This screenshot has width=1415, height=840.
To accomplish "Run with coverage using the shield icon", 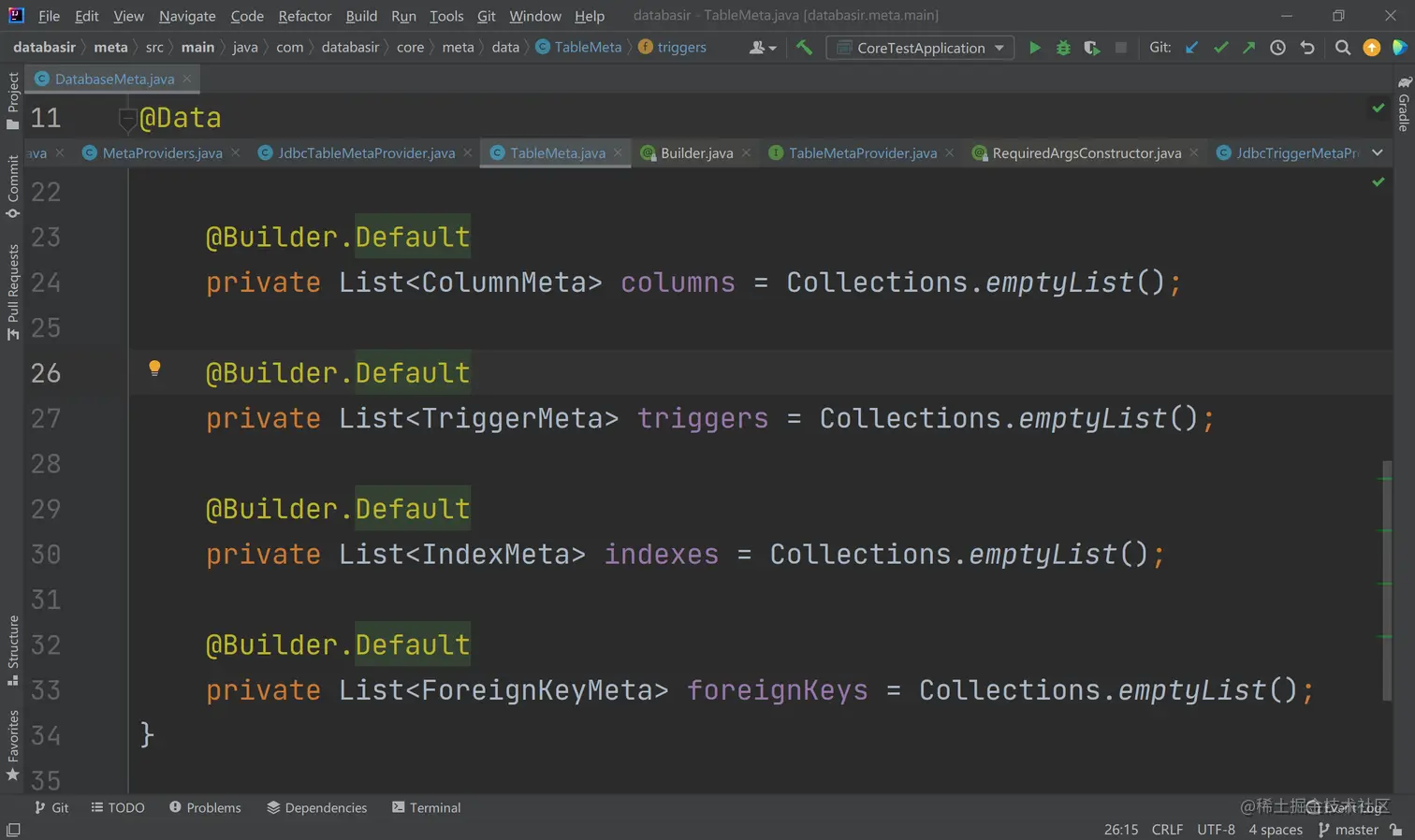I will click(x=1091, y=48).
